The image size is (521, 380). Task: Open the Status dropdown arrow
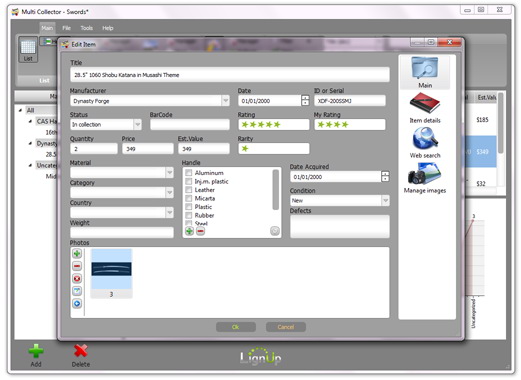coord(137,125)
